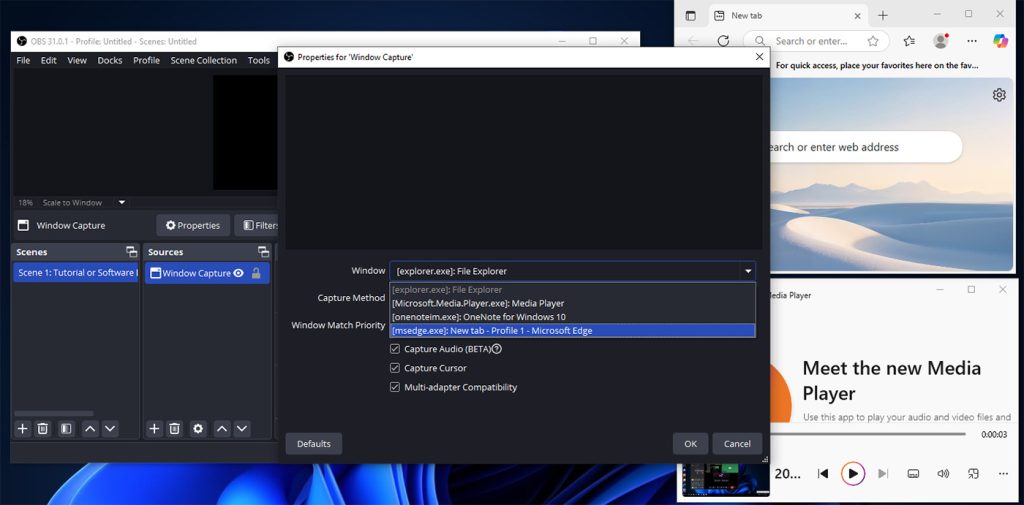1024x505 pixels.
Task: Remove selected source with Sources trash icon
Action: coord(174,429)
